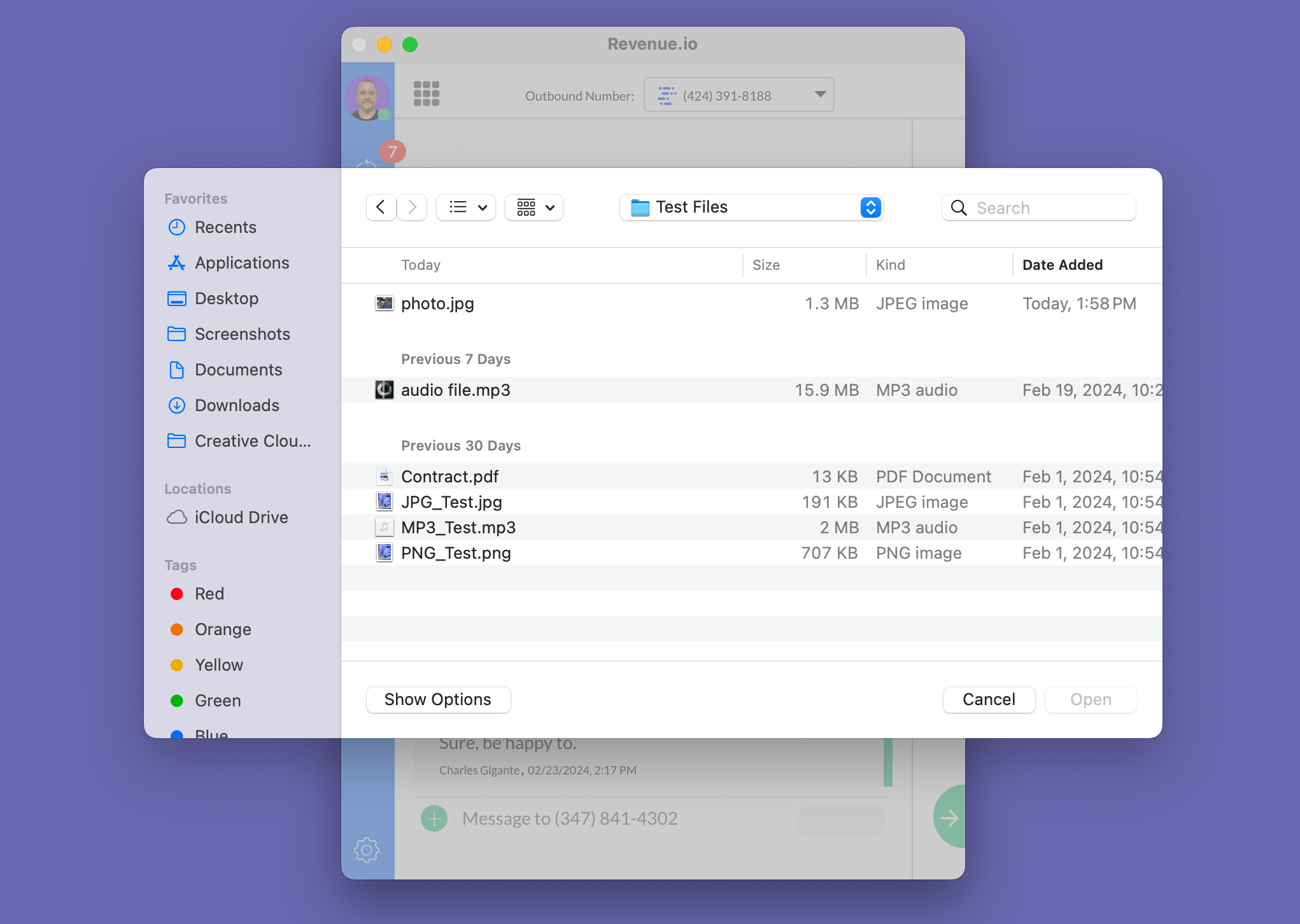Click the forward navigation arrow
1300x924 pixels.
pyautogui.click(x=412, y=207)
